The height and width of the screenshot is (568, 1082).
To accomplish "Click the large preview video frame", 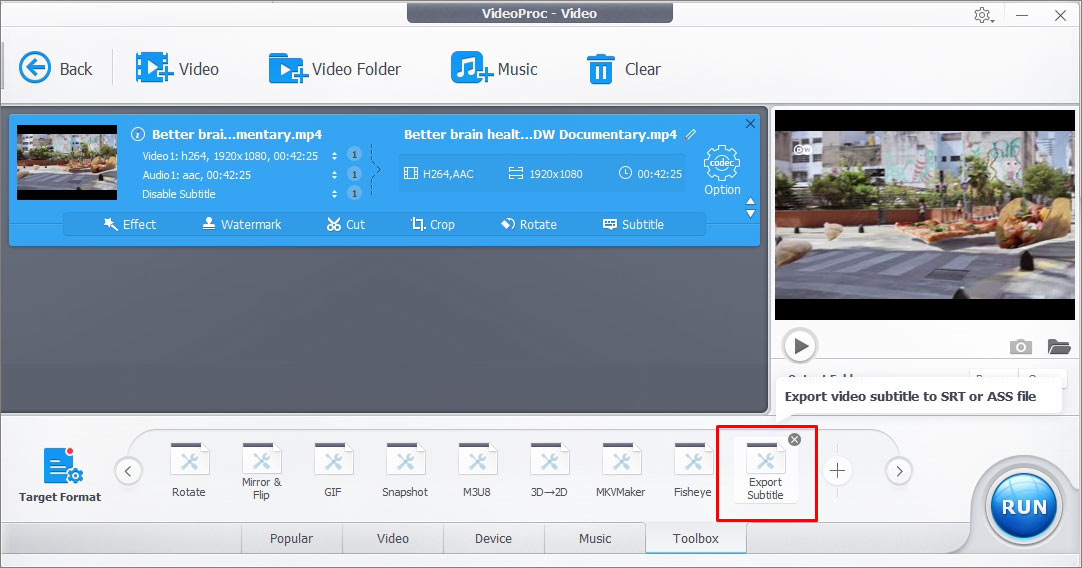I will click(925, 215).
